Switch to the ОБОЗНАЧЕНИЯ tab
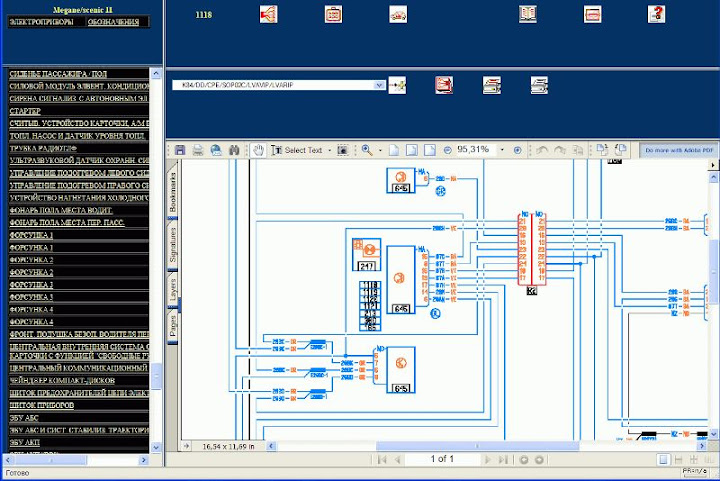 click(x=113, y=22)
